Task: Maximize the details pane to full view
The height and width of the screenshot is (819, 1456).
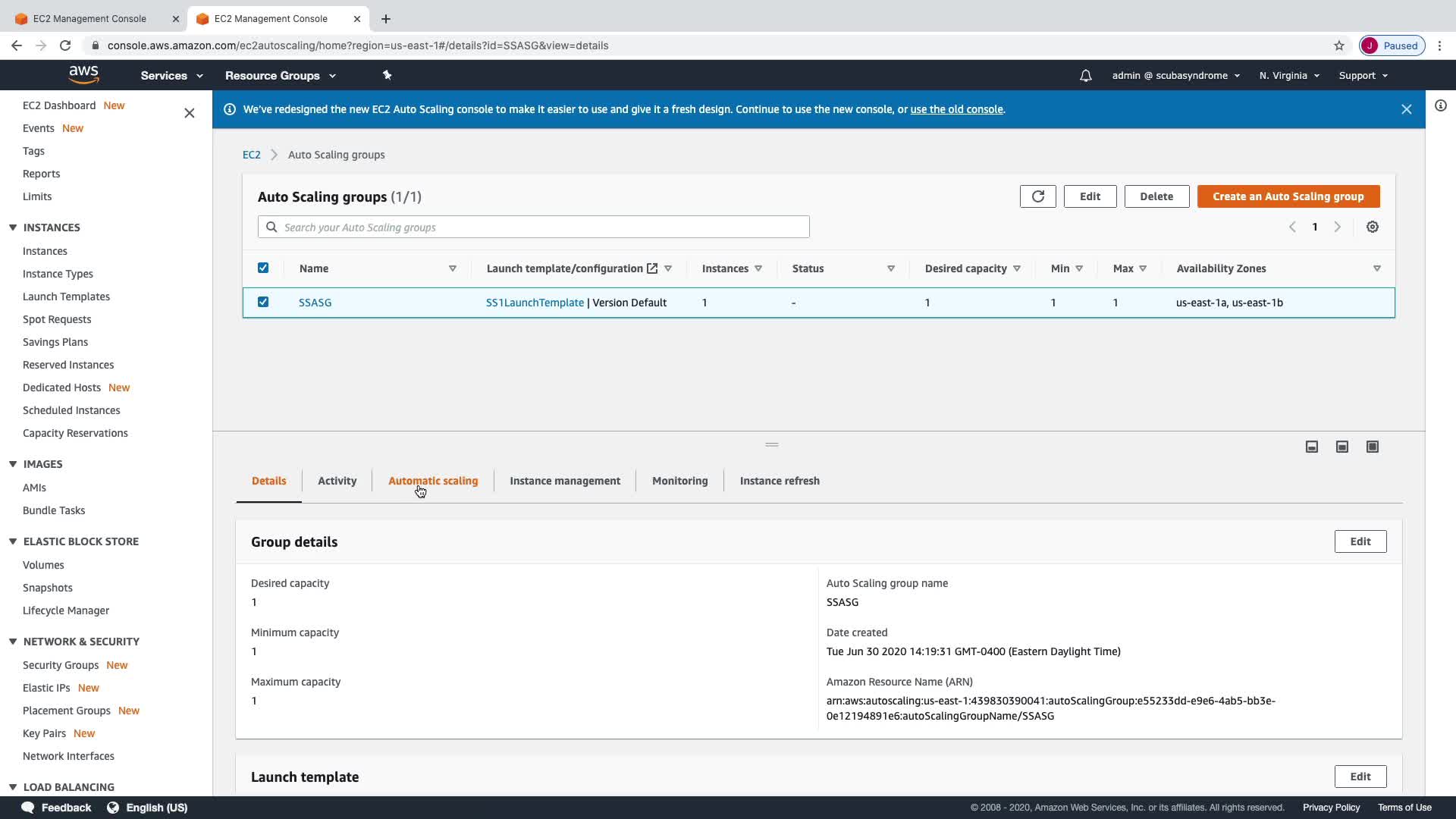Action: coord(1372,447)
